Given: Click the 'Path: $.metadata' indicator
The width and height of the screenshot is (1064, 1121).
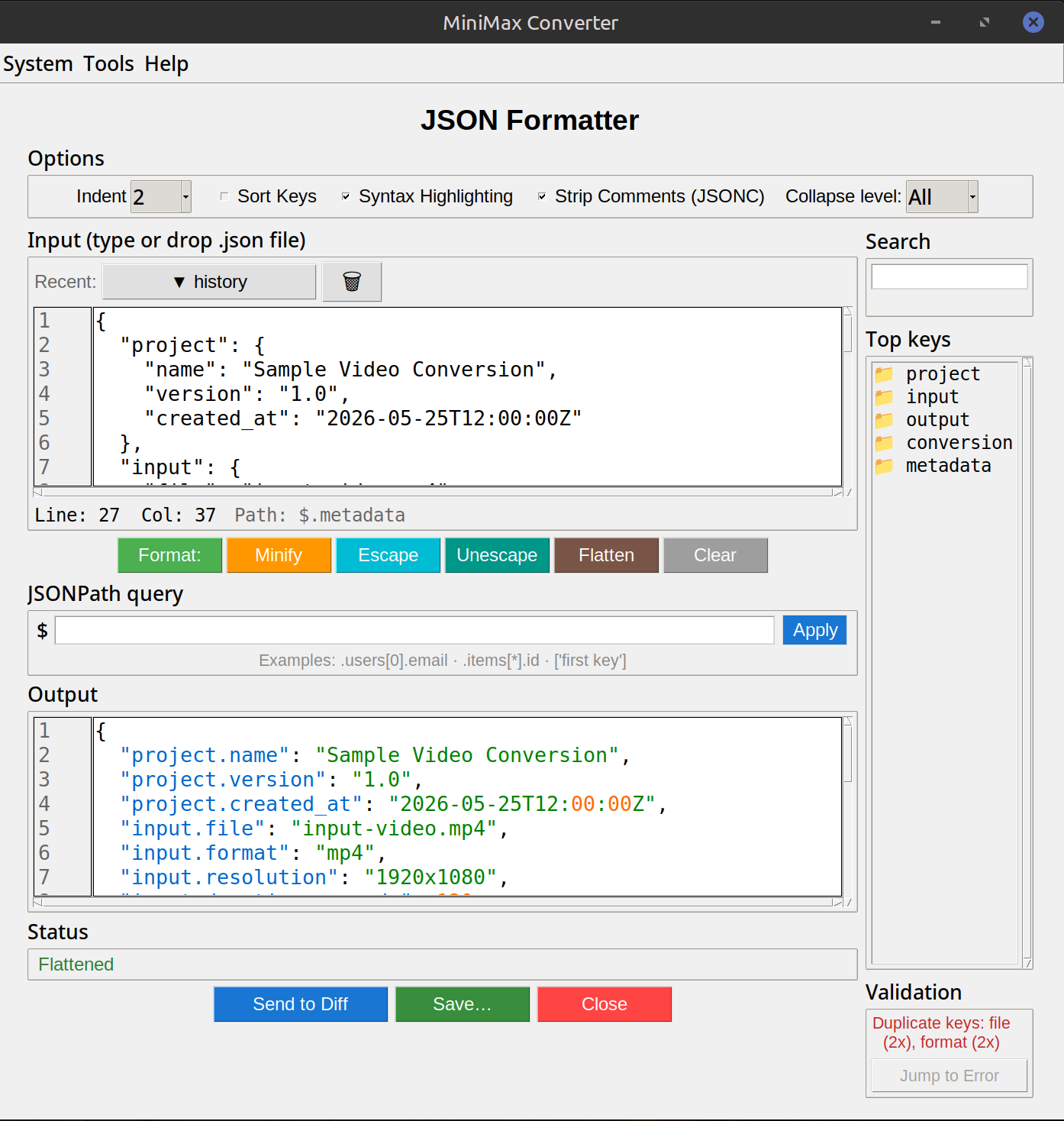Looking at the screenshot, I should [x=320, y=515].
